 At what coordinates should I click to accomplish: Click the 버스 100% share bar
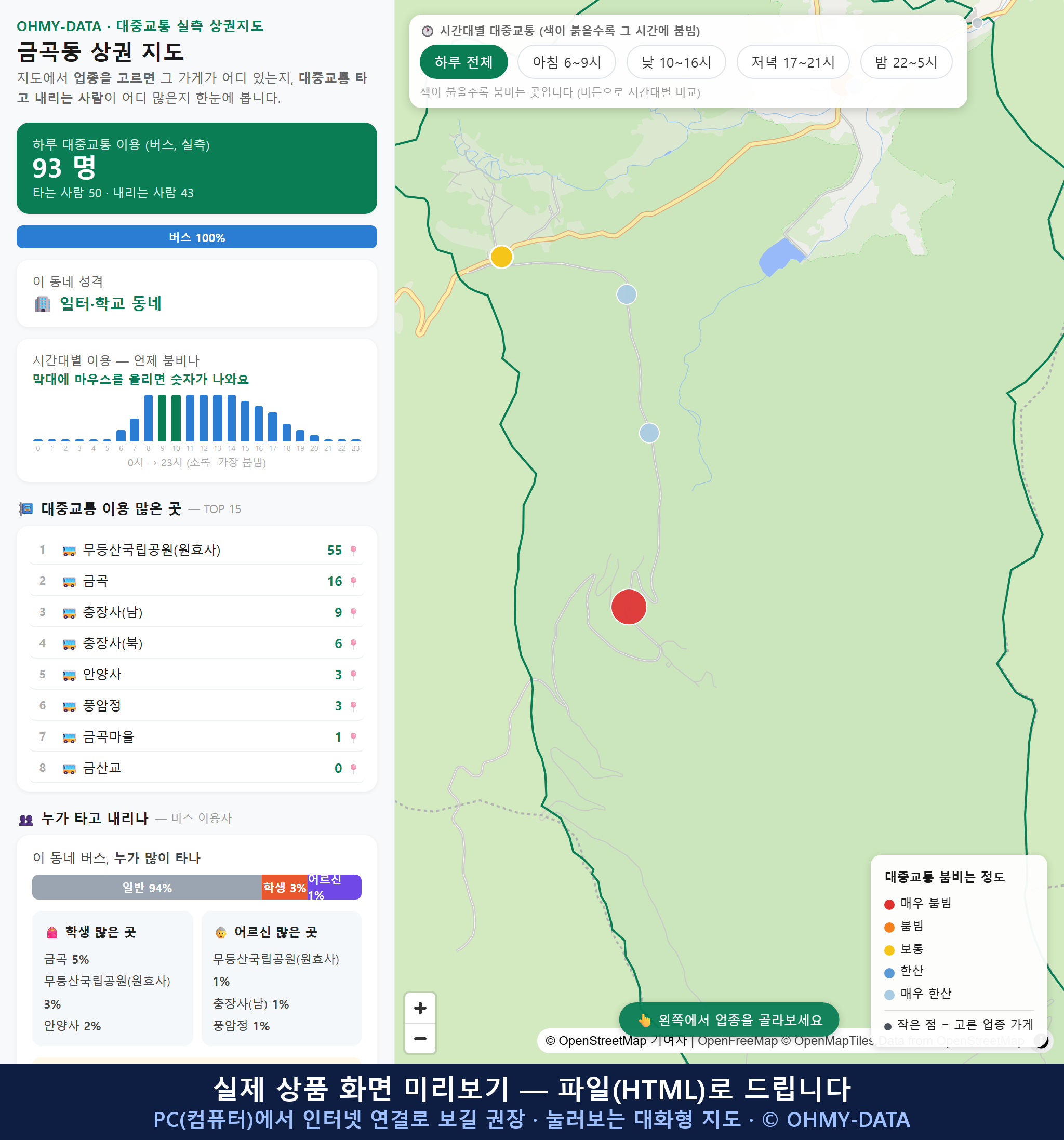click(x=197, y=237)
